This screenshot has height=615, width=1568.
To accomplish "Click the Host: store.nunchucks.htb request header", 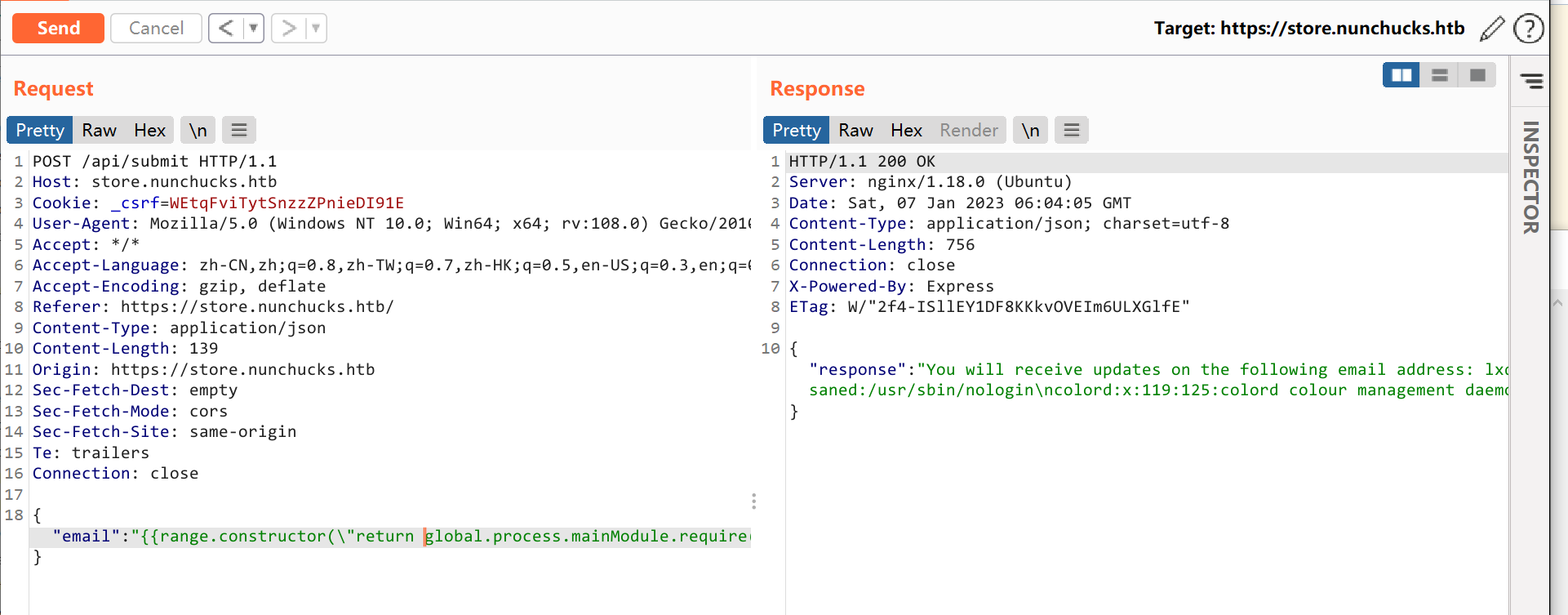I will [x=154, y=181].
